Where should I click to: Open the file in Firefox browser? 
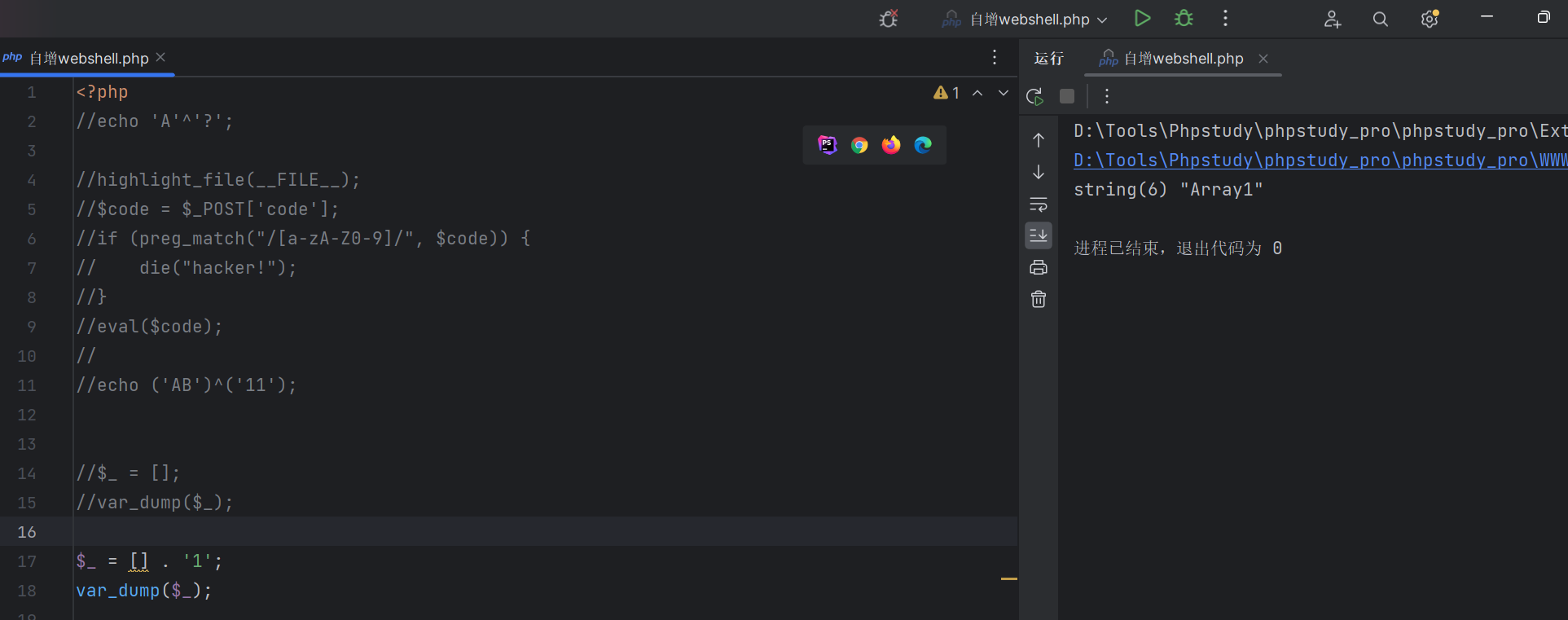891,145
